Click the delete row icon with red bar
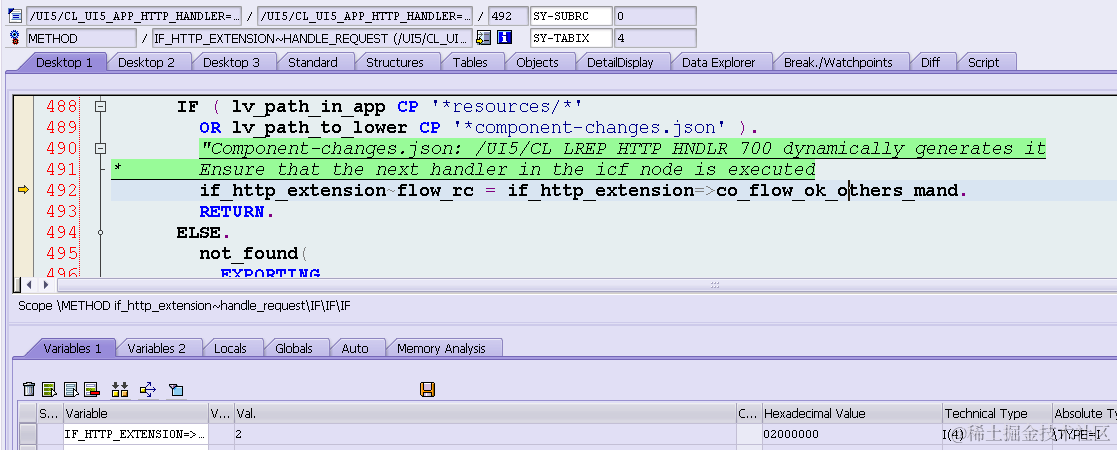1117x450 pixels. point(92,389)
